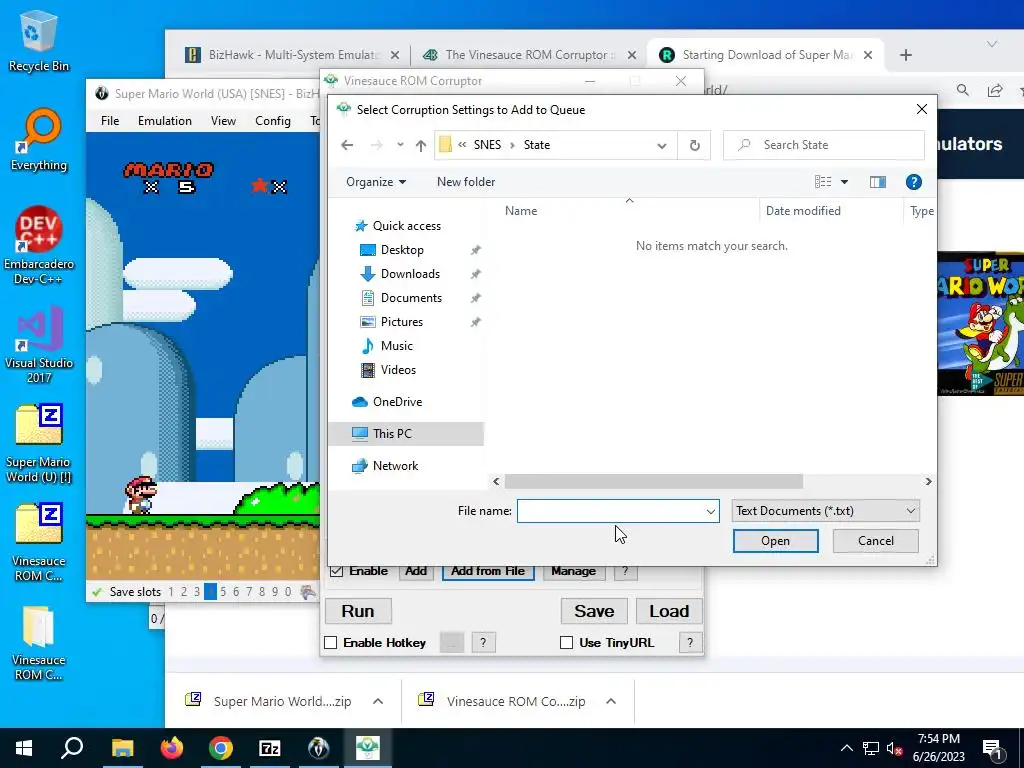Expand the address path history chevron
Image resolution: width=1024 pixels, height=768 pixels.
[662, 145]
